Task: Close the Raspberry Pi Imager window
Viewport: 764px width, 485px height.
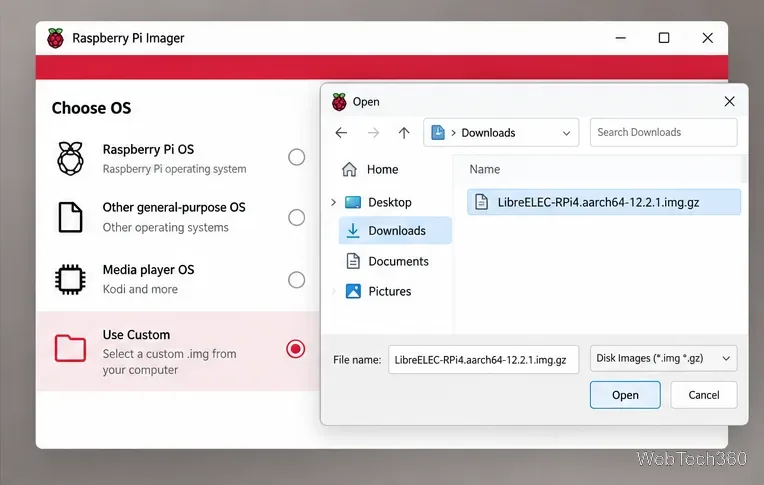Action: [x=707, y=38]
